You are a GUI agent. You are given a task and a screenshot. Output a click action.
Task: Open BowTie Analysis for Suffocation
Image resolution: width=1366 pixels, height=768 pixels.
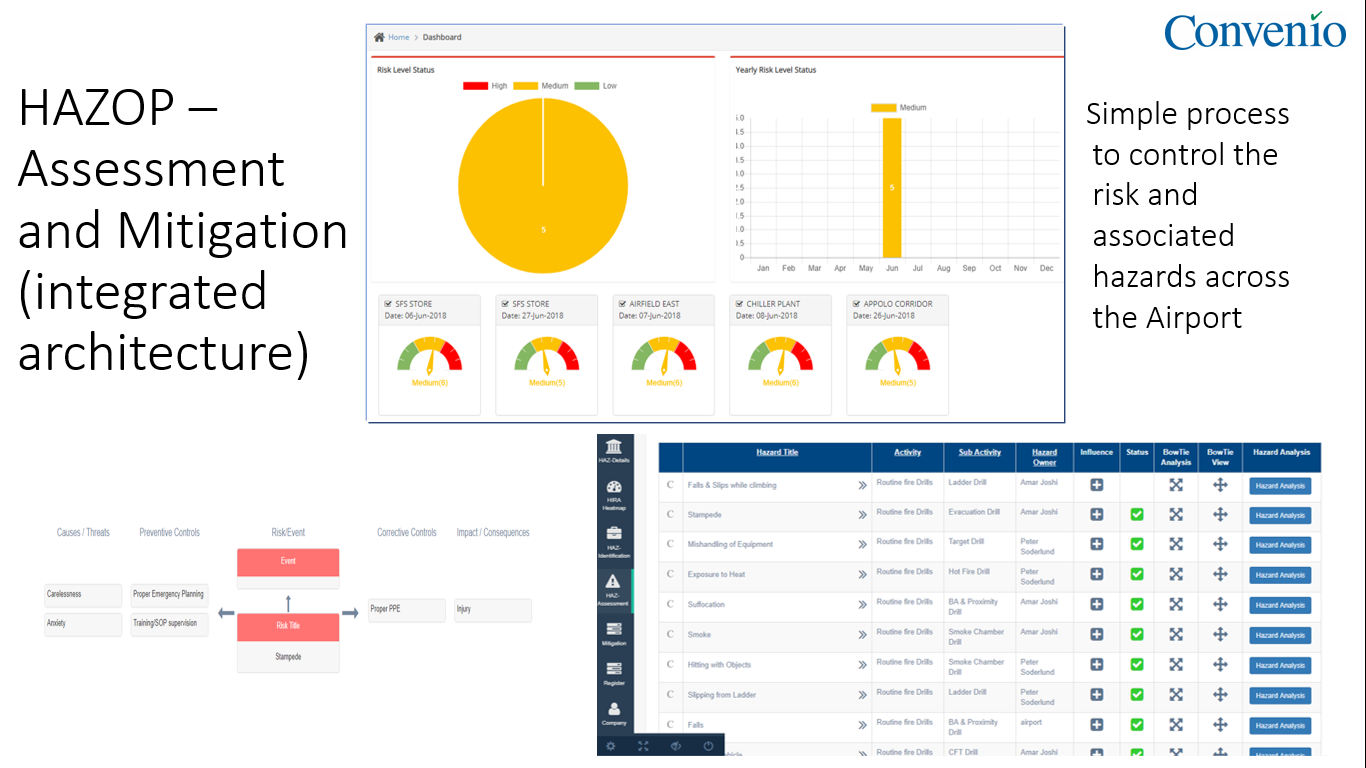pos(1176,605)
